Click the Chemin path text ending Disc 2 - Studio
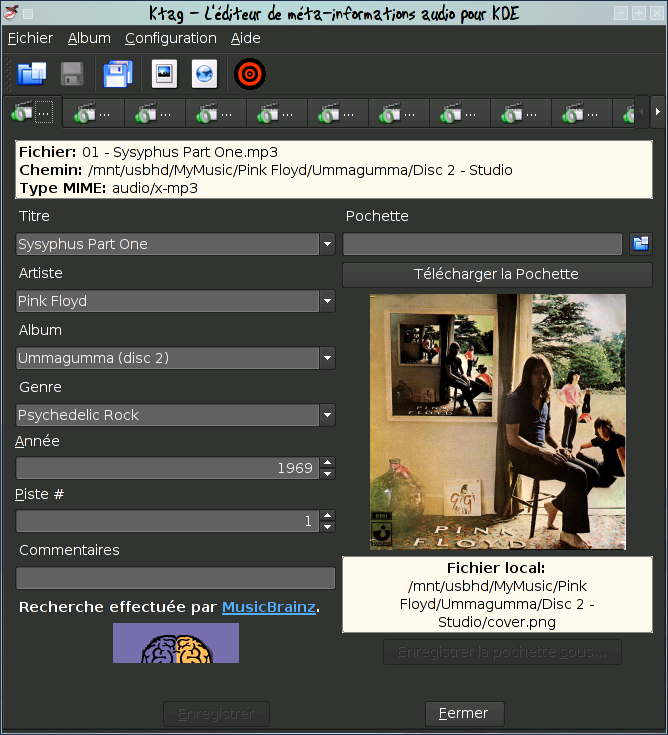668x735 pixels. tap(300, 170)
